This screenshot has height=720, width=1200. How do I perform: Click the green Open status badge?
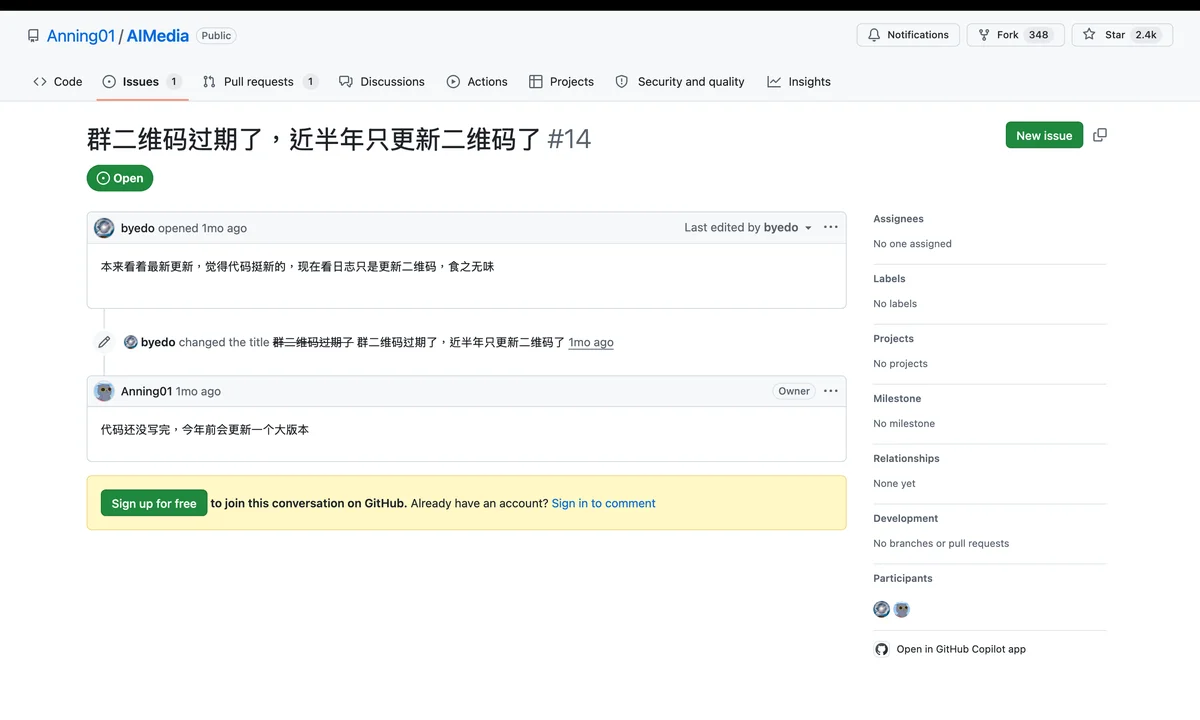tap(120, 178)
